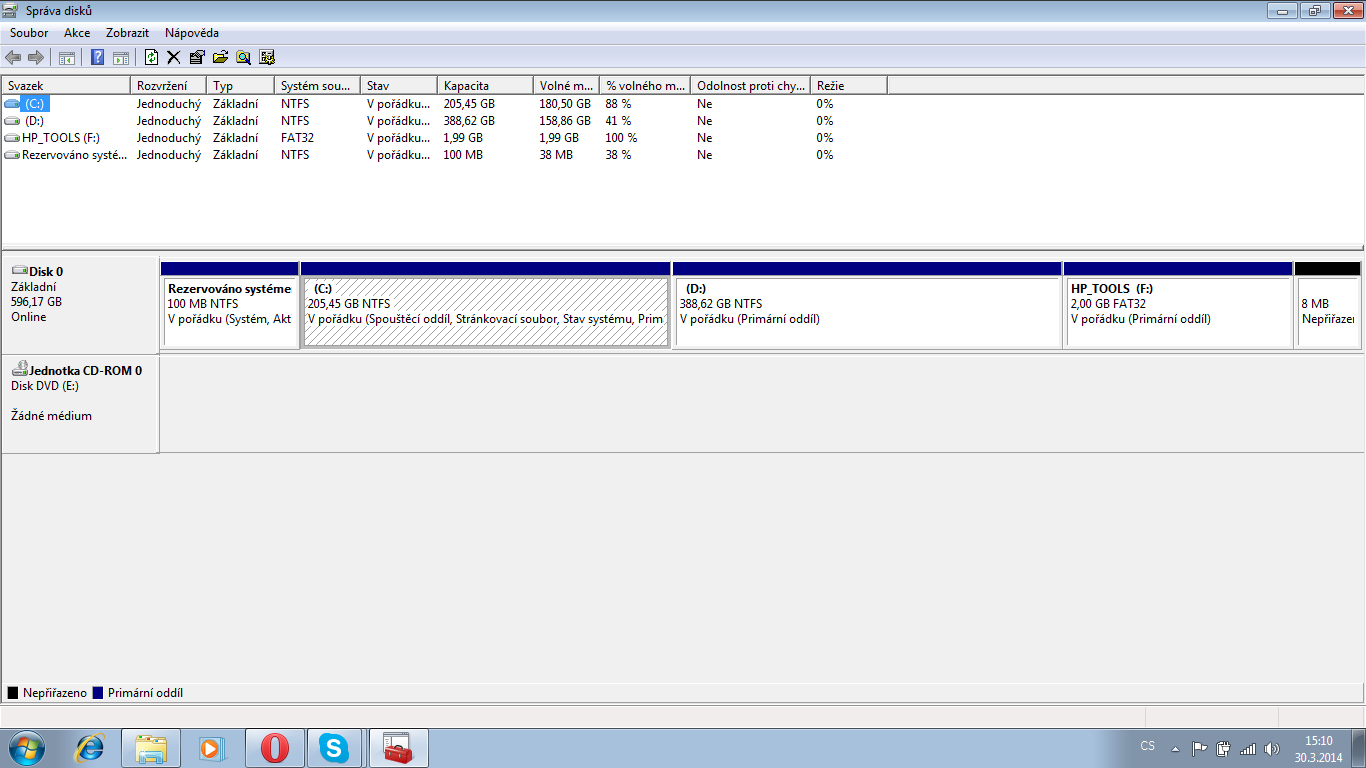Sort by the Rozvržení column header
The image size is (1366, 768).
click(x=168, y=86)
